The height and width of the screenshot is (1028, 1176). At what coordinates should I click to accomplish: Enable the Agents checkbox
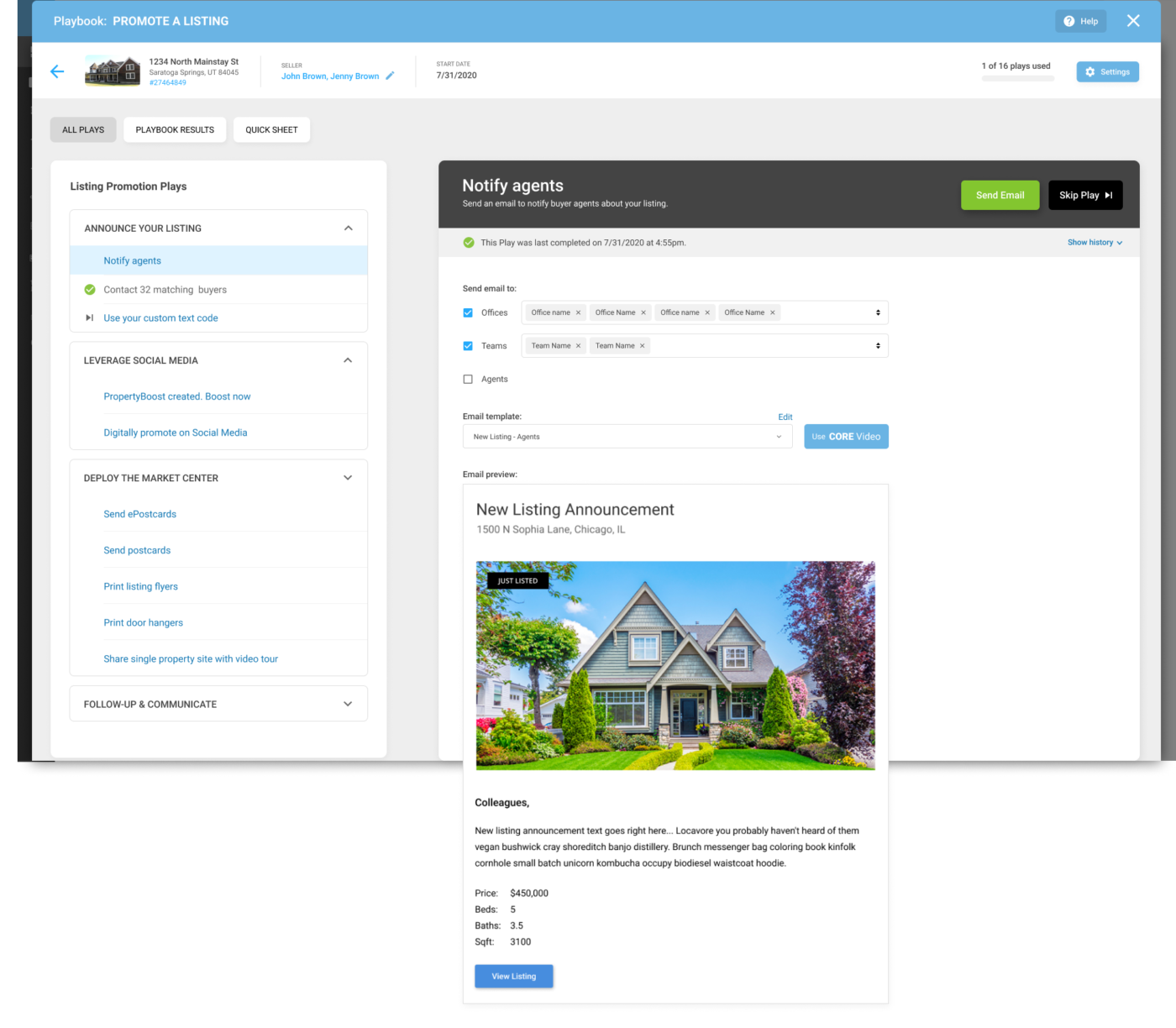468,379
